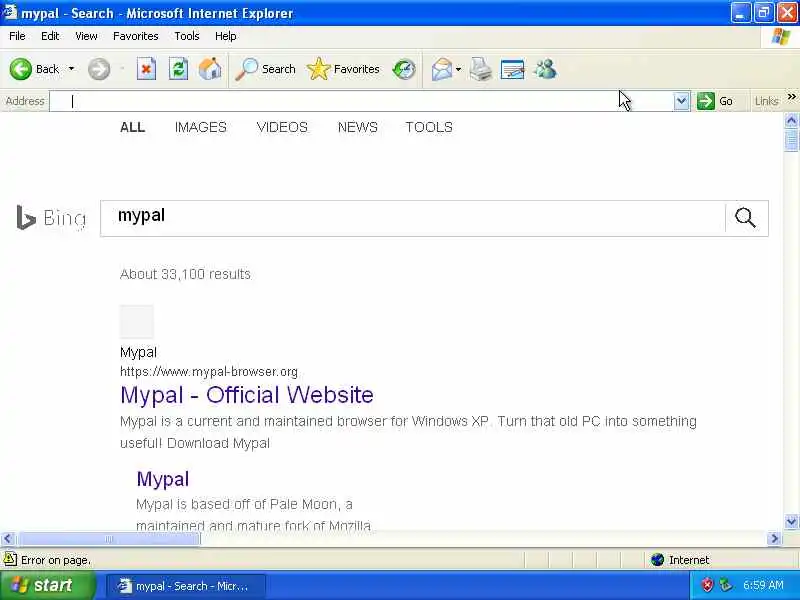
Task: Stop page loading with the red X icon
Action: [146, 69]
